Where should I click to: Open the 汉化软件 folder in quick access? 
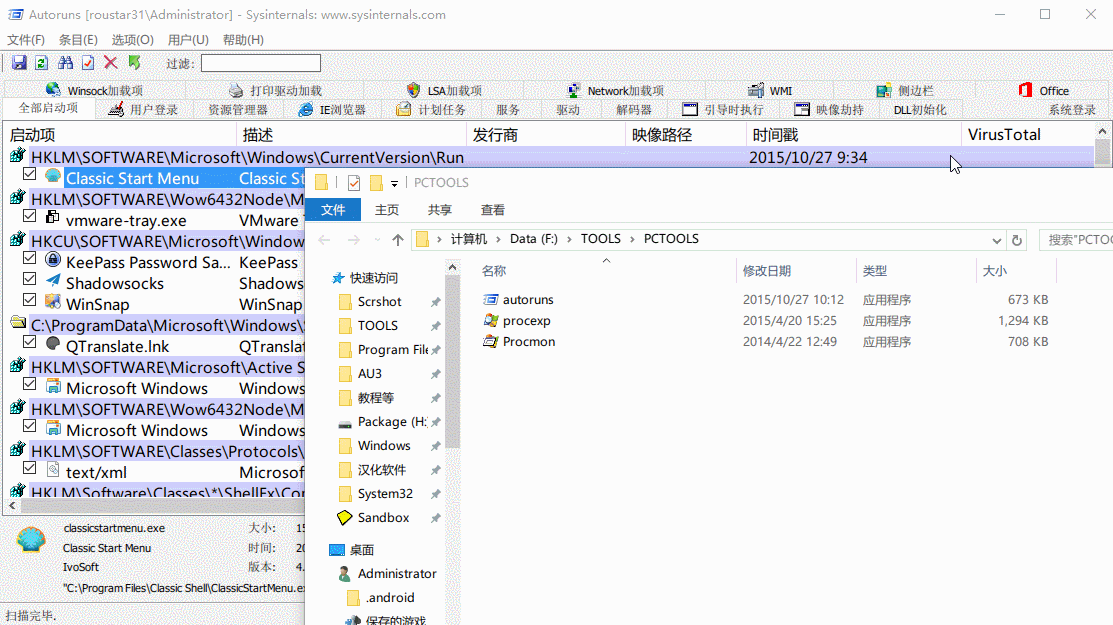point(382,470)
